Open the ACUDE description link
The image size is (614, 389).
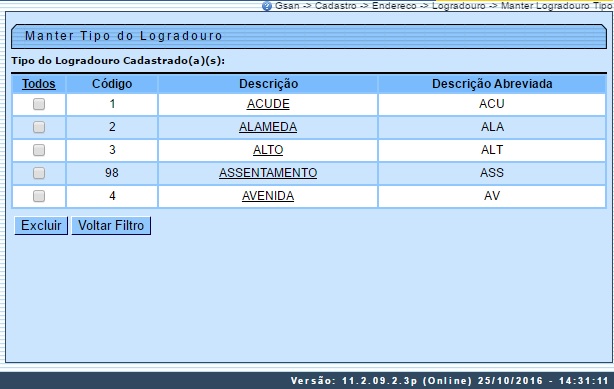coord(268,104)
